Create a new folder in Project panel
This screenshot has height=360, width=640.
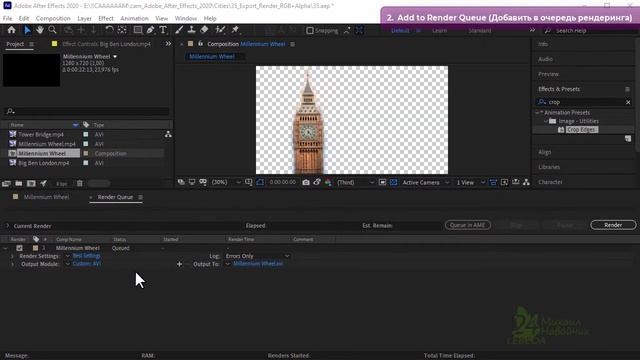click(x=19, y=184)
